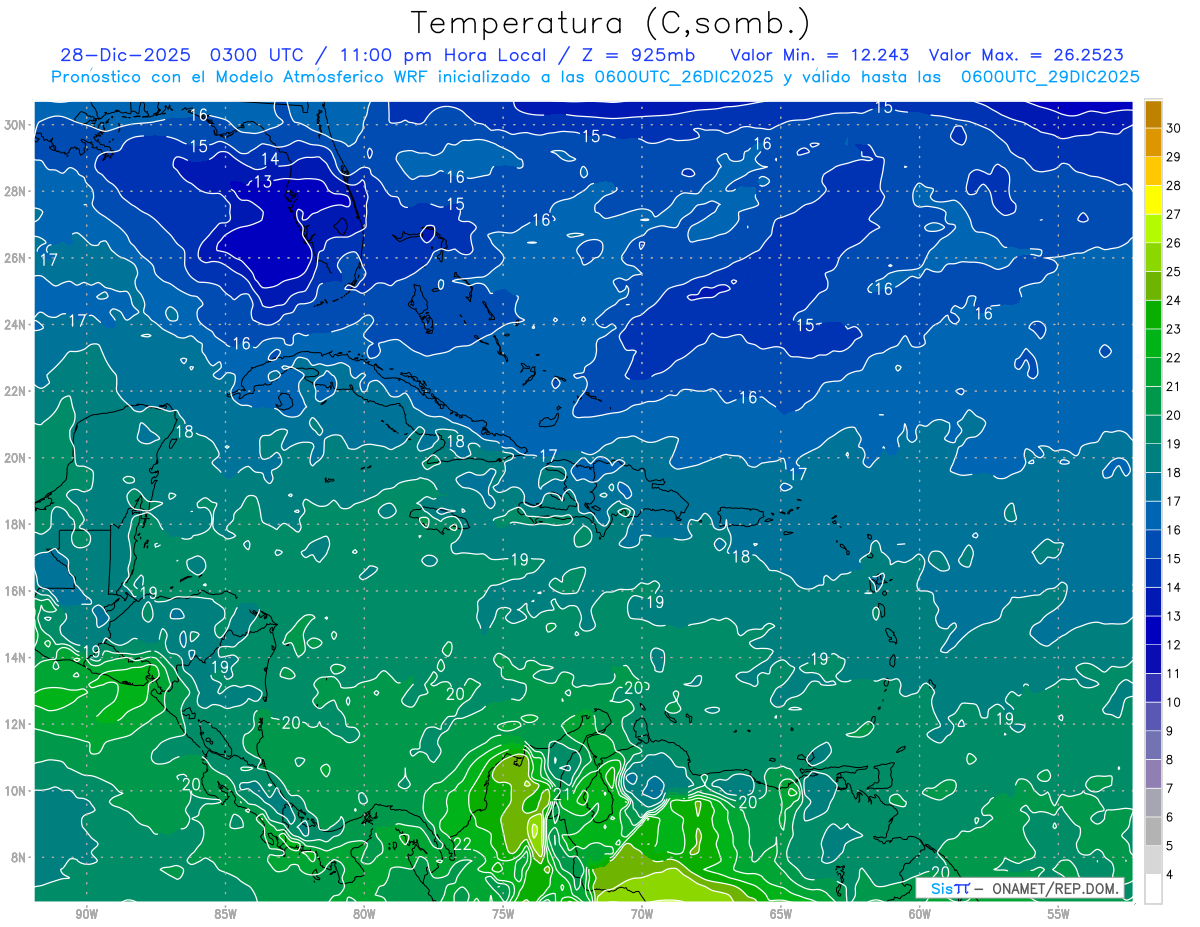1200x927 pixels.
Task: Click the brown-orange swatch above 30 in legend
Action: pos(1153,114)
